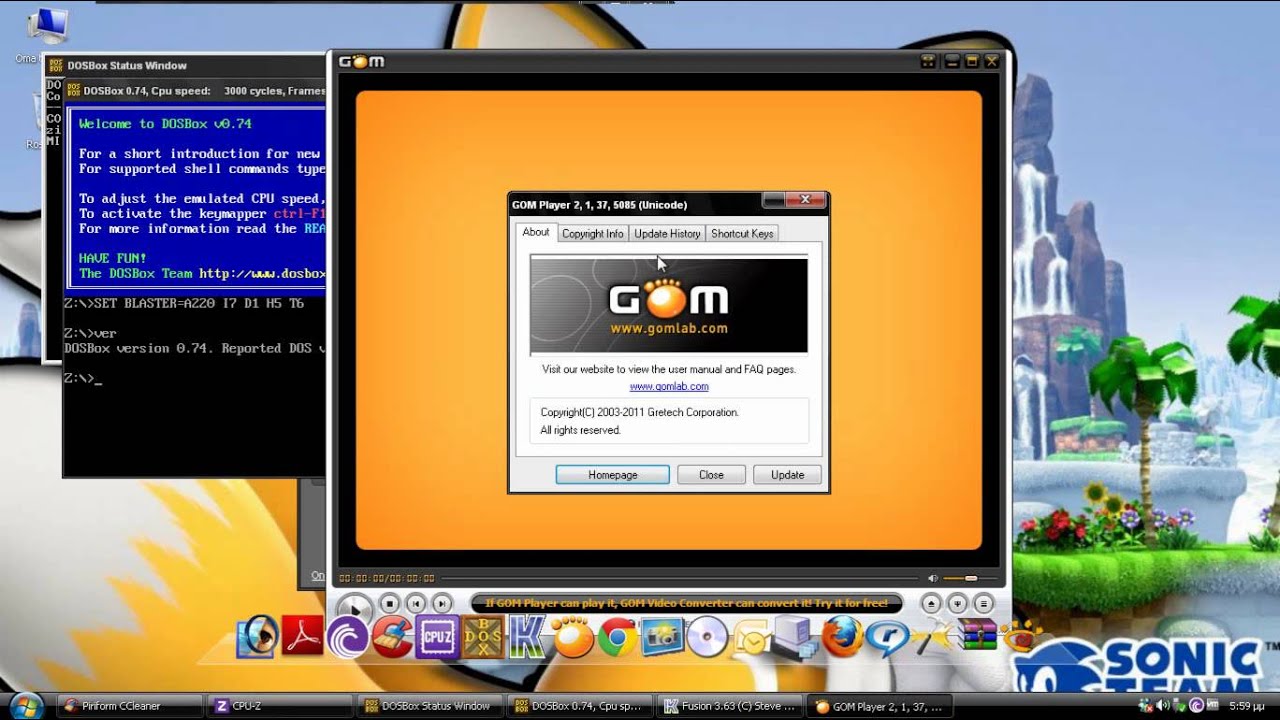This screenshot has height=720, width=1280.
Task: Click the GOM Player time counter display
Action: (x=386, y=578)
